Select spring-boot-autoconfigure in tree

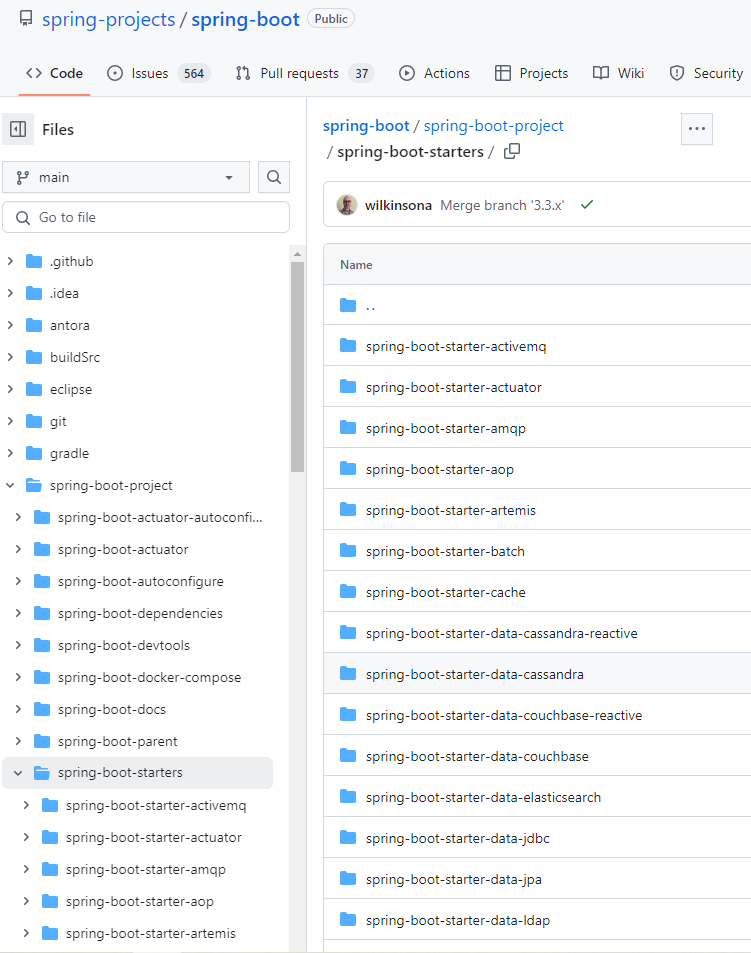tap(140, 582)
